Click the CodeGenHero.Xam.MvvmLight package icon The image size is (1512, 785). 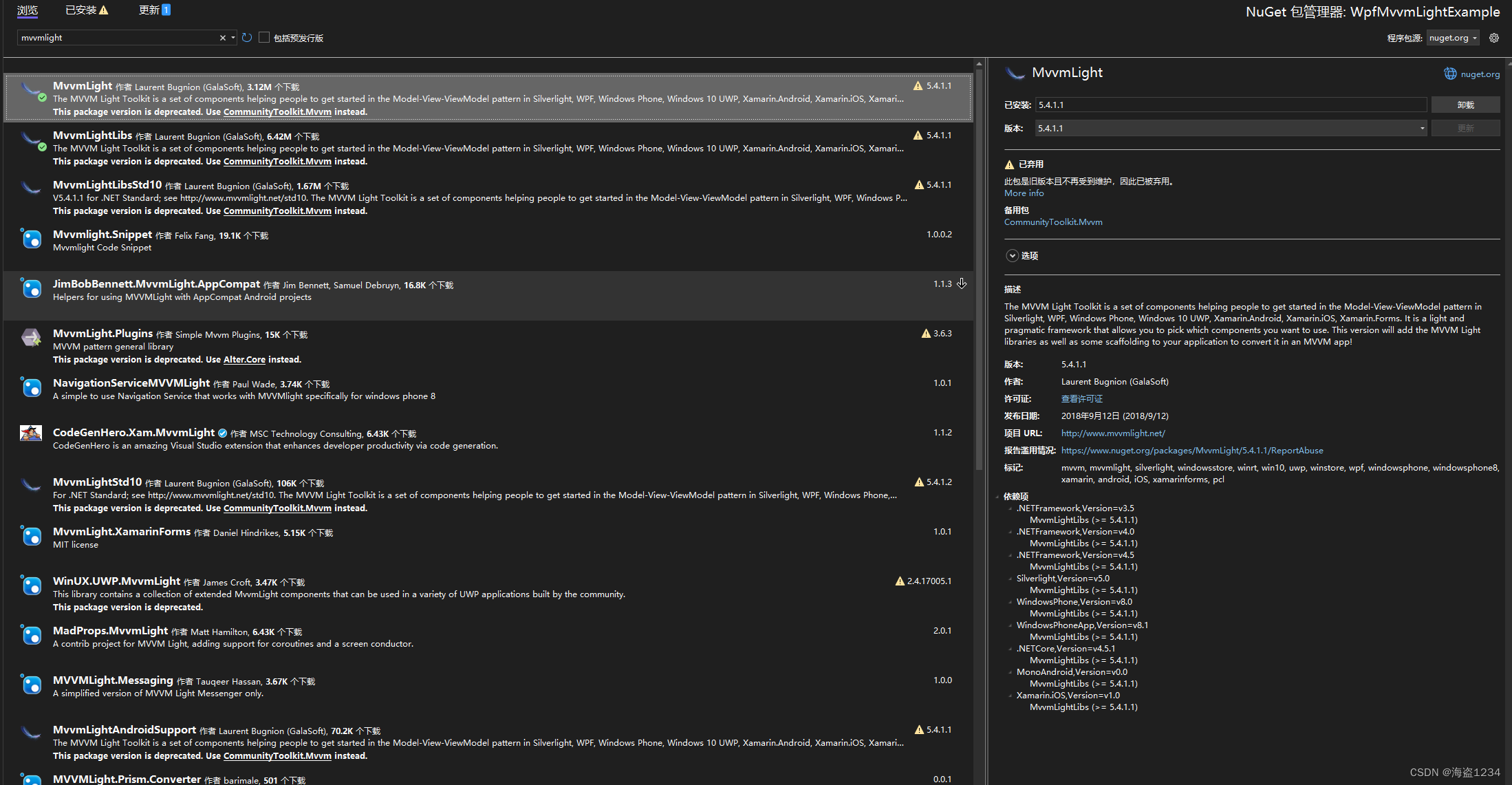coord(32,433)
